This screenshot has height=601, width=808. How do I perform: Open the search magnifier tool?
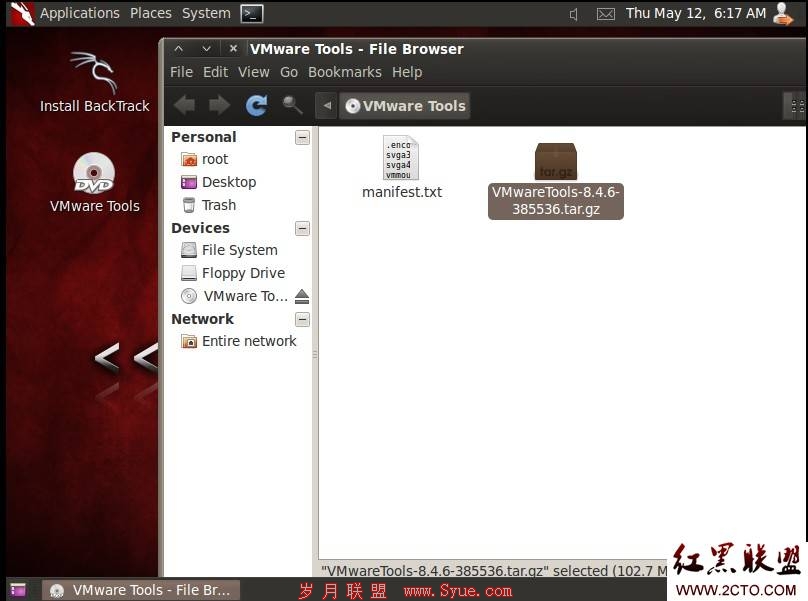(292, 105)
